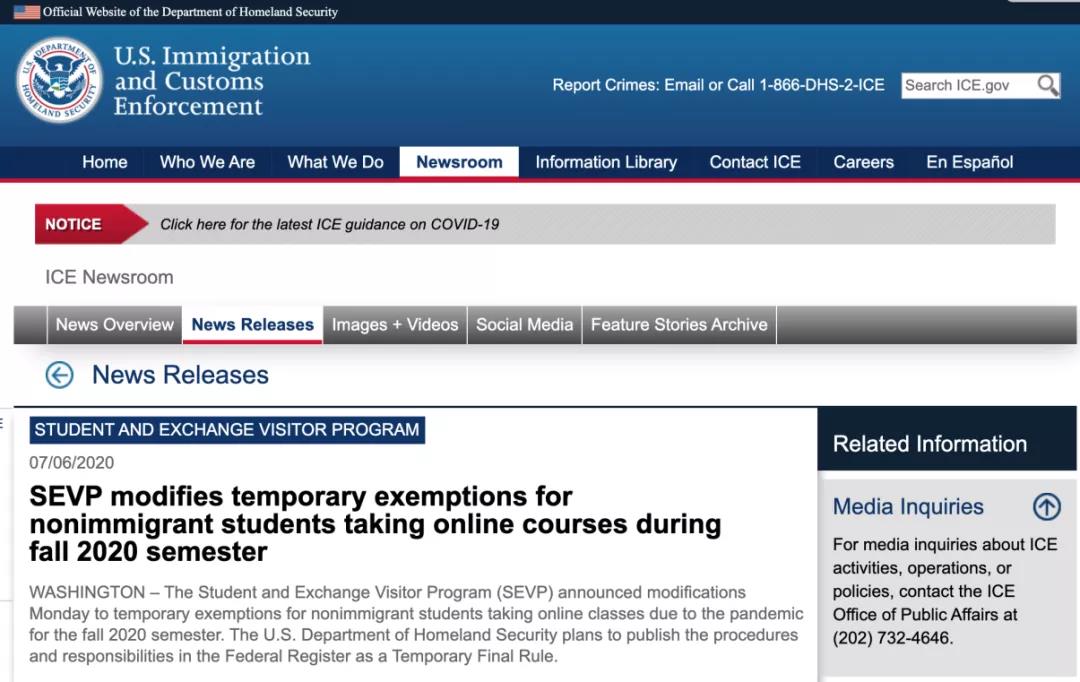The width and height of the screenshot is (1080, 682).
Task: Open the Who We Are menu
Action: [x=207, y=162]
